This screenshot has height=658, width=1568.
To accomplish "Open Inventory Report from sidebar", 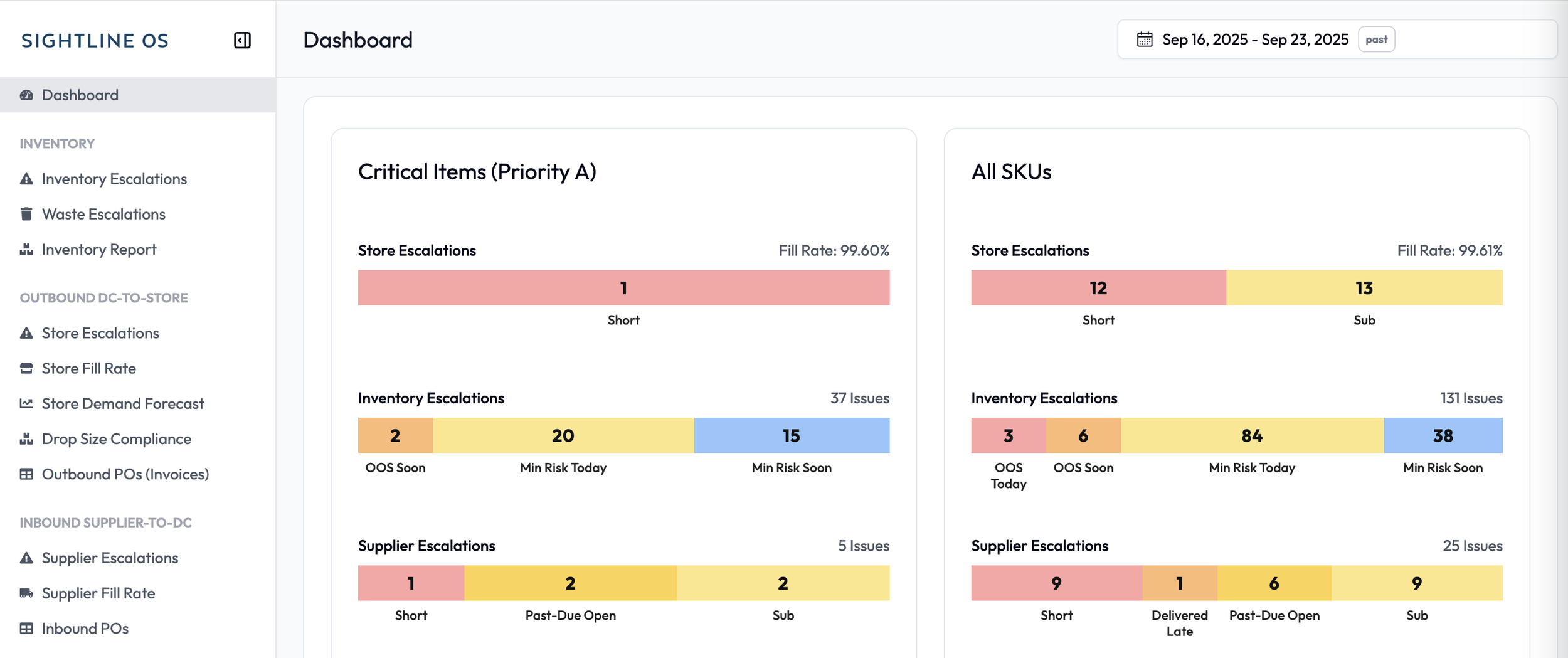I will [98, 250].
